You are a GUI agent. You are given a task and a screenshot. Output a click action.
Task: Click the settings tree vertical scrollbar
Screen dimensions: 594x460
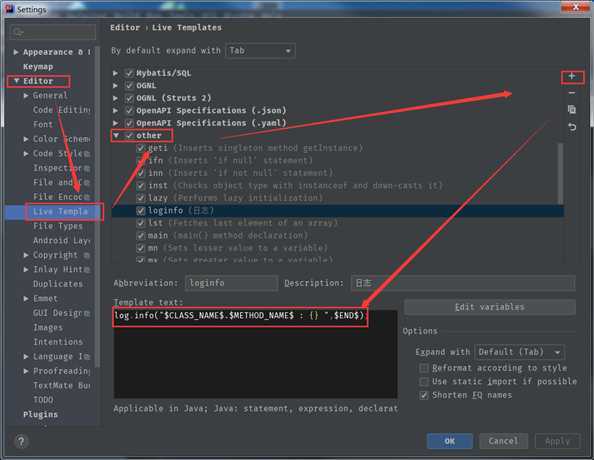tap(98, 207)
